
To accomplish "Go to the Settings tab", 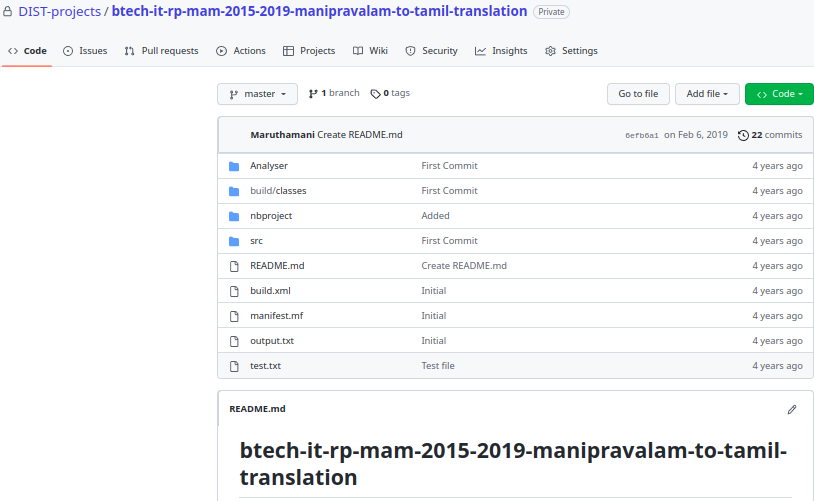I will coord(571,51).
